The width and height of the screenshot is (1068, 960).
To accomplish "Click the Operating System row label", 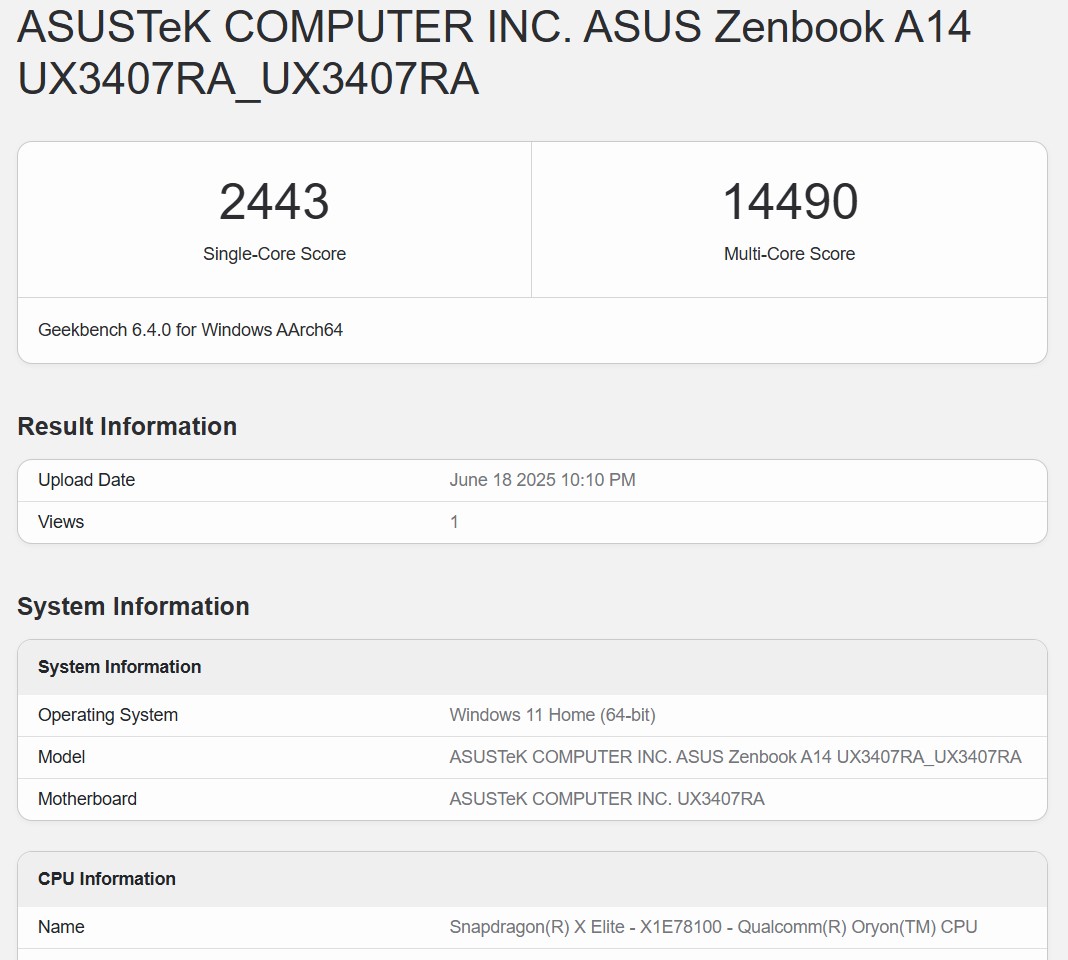I will [x=108, y=715].
